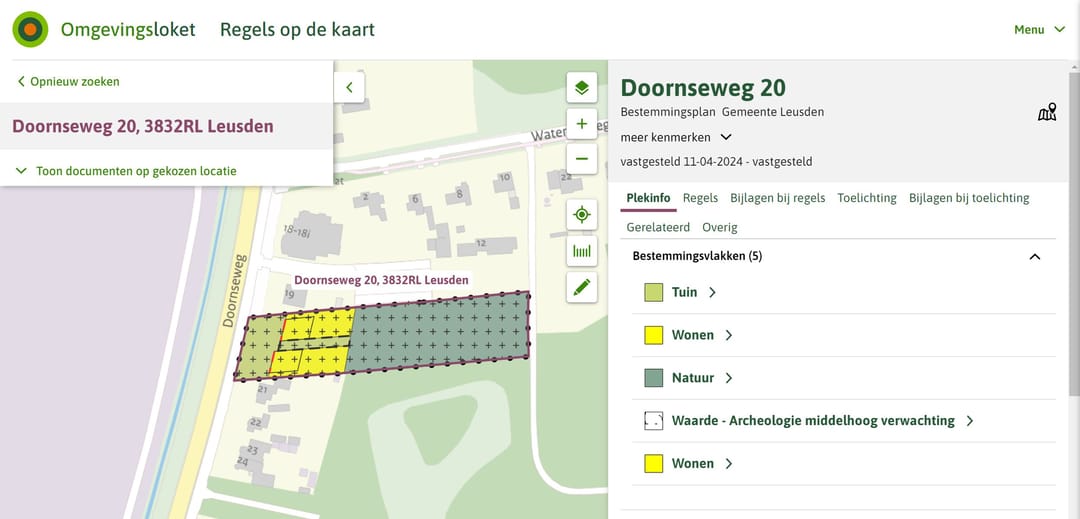Viewport: 1080px width, 519px height.
Task: Open the Menu dropdown
Action: pos(1039,30)
